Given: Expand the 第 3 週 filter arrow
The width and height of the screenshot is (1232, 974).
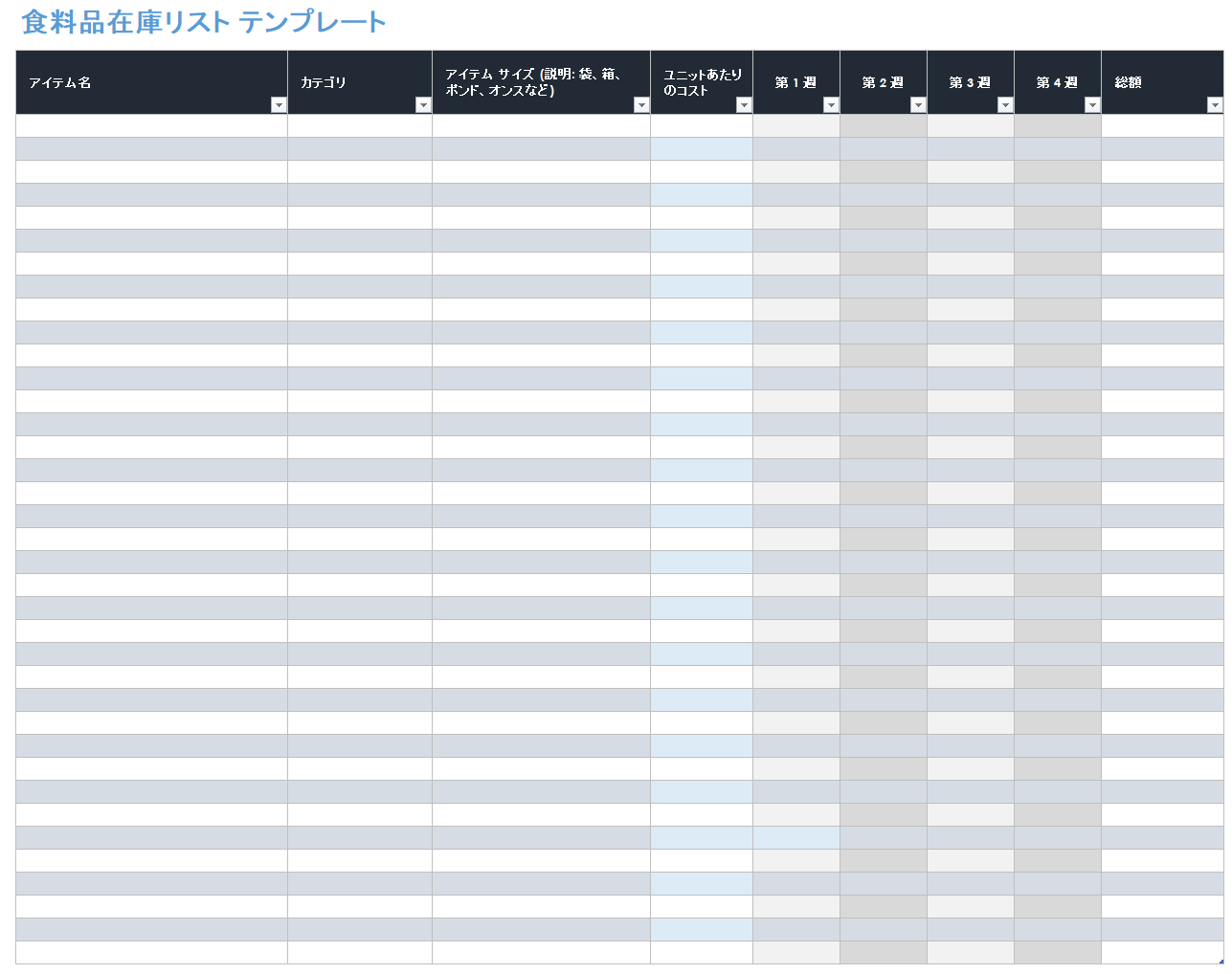Looking at the screenshot, I should tap(1005, 105).
